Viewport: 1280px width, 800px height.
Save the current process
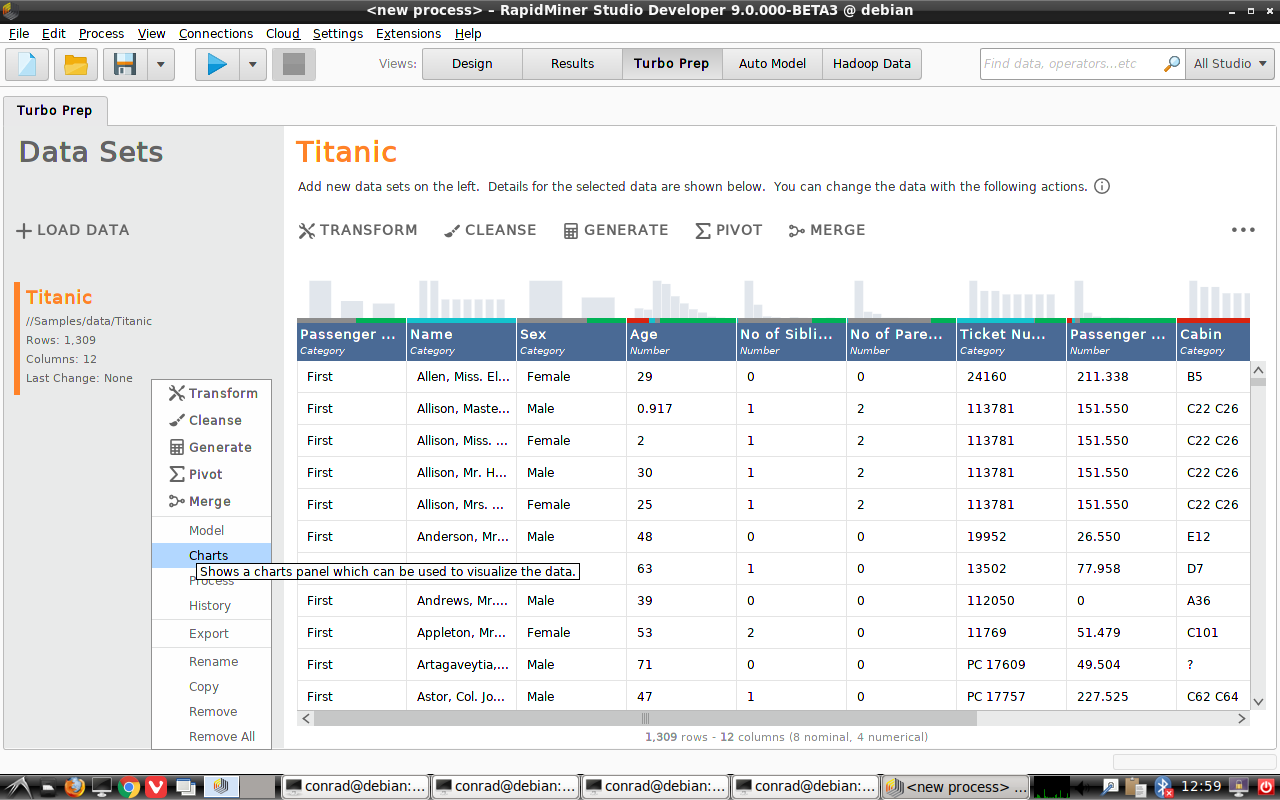(x=122, y=63)
